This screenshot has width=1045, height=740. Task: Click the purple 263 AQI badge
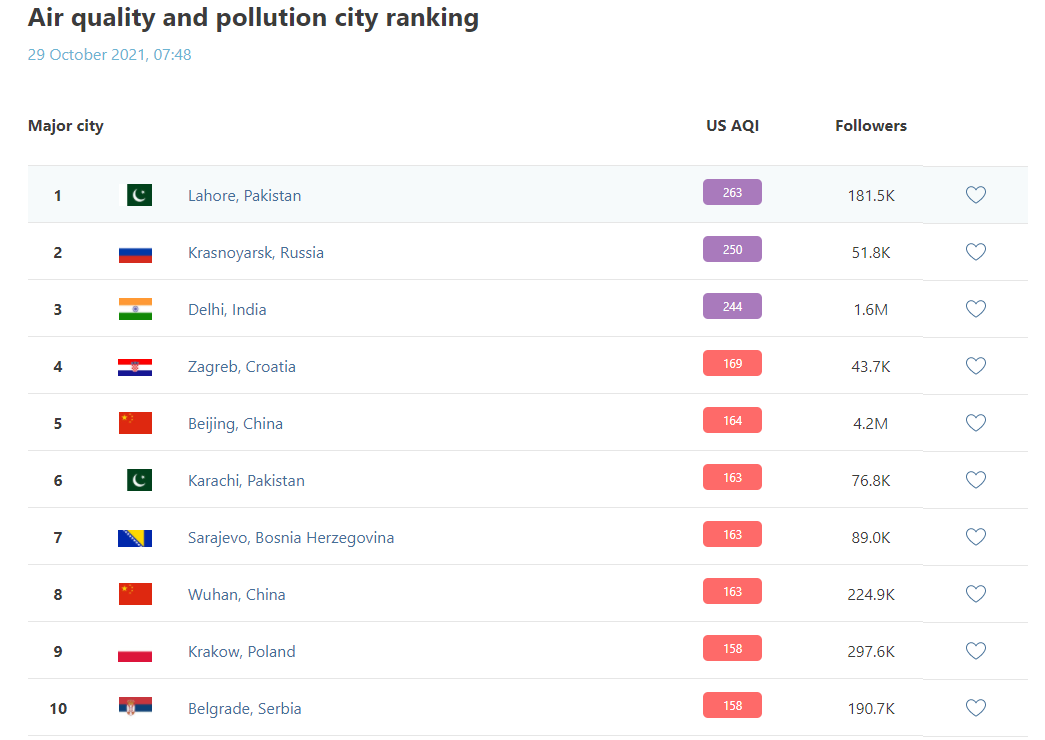click(732, 192)
